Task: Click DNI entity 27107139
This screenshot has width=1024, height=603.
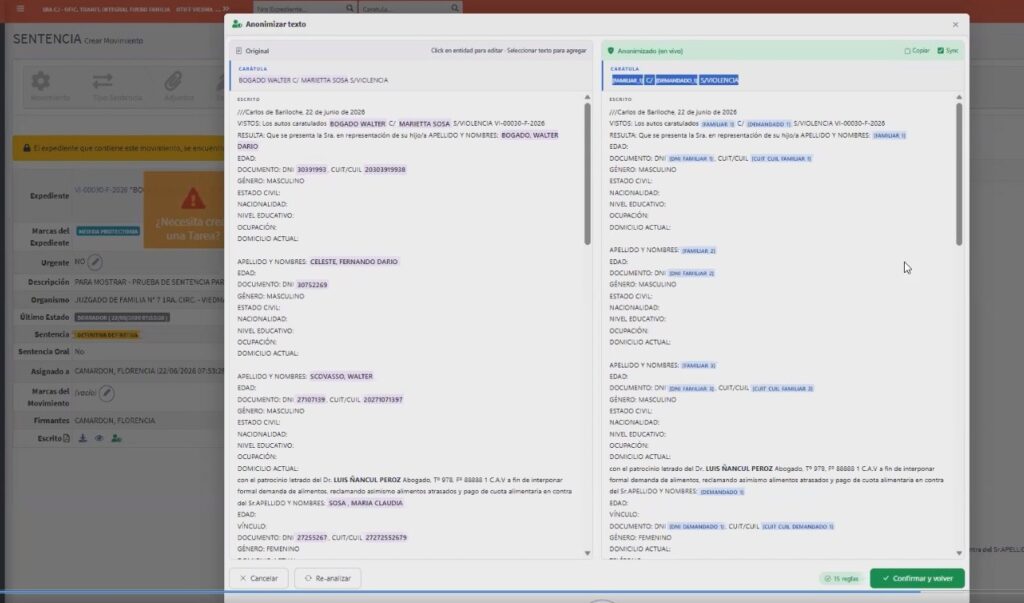Action: (x=310, y=399)
